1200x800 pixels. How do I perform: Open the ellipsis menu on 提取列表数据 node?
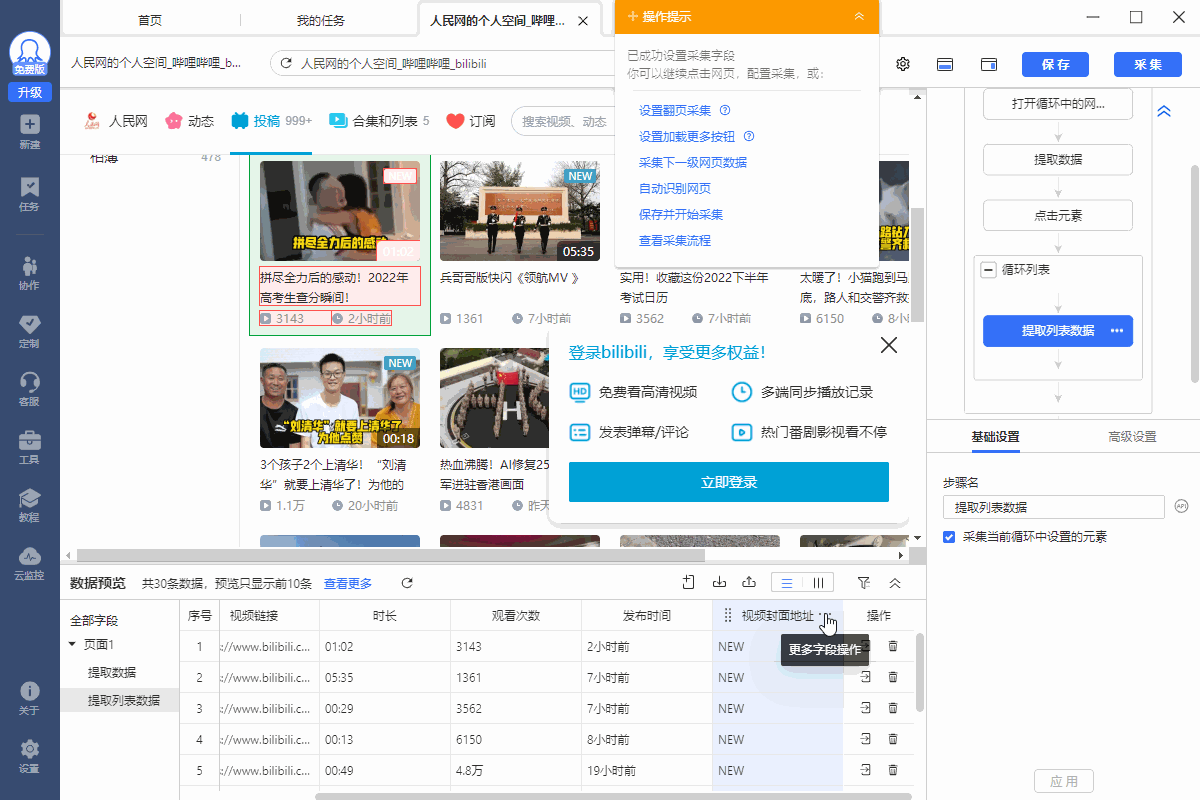[1117, 331]
